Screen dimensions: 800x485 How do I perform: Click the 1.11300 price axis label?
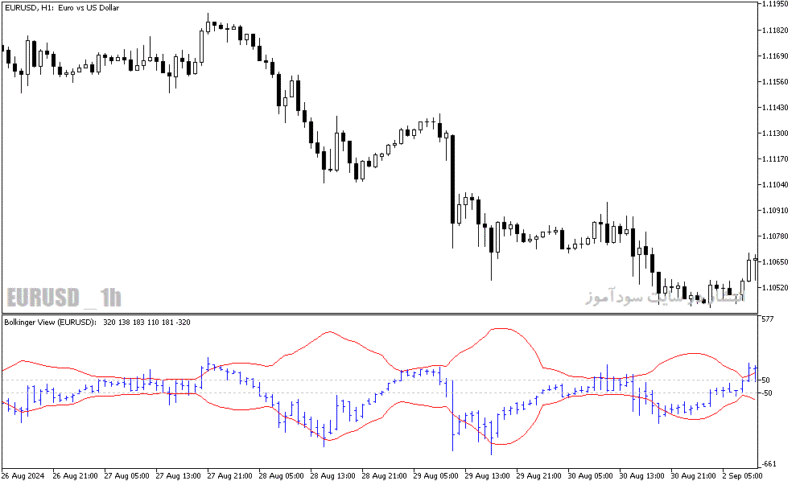click(774, 133)
